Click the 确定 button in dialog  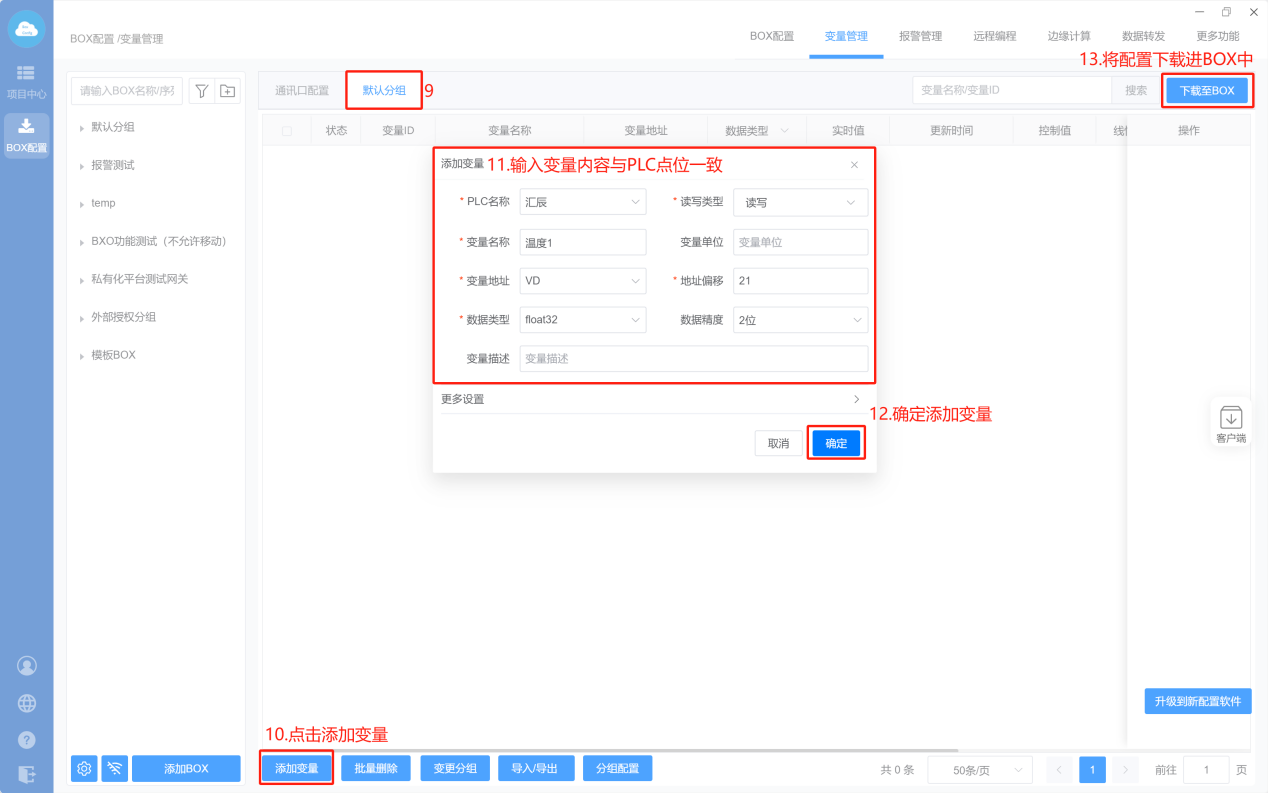[836, 443]
